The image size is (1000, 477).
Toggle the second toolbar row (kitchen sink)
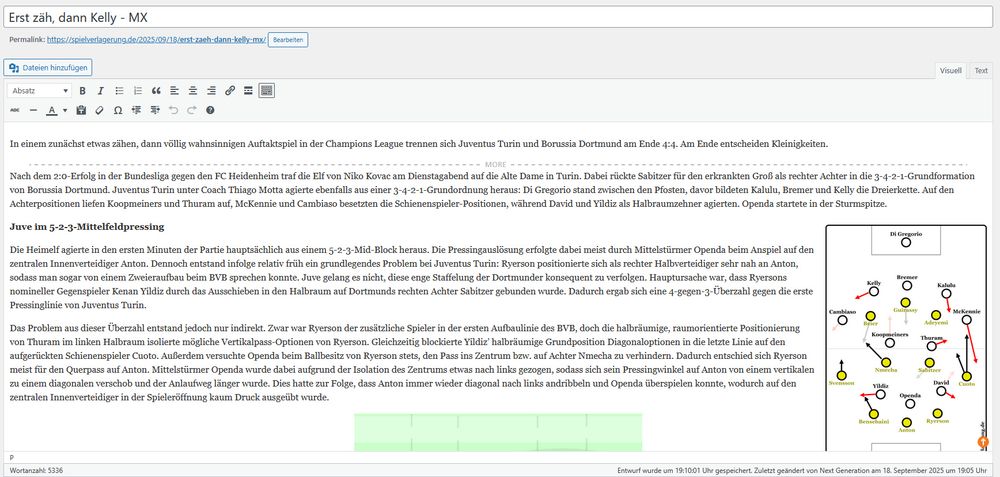point(267,91)
